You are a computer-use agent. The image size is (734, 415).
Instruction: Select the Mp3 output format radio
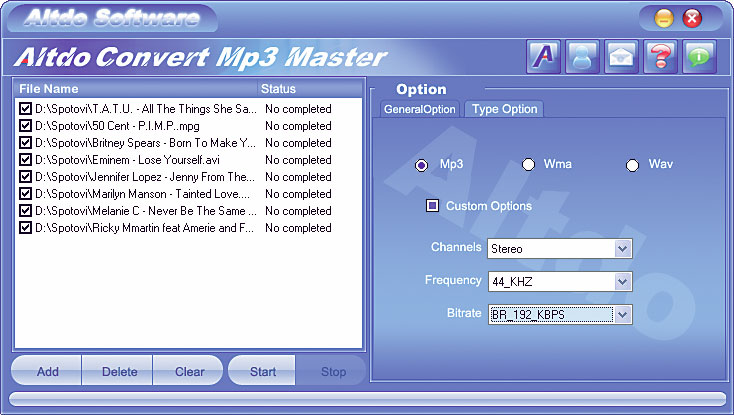click(x=421, y=165)
